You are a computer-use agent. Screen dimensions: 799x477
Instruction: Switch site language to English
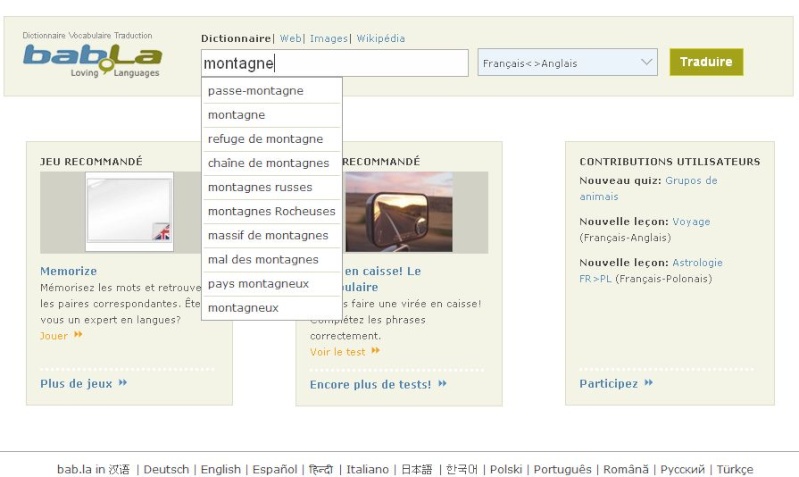coord(221,469)
